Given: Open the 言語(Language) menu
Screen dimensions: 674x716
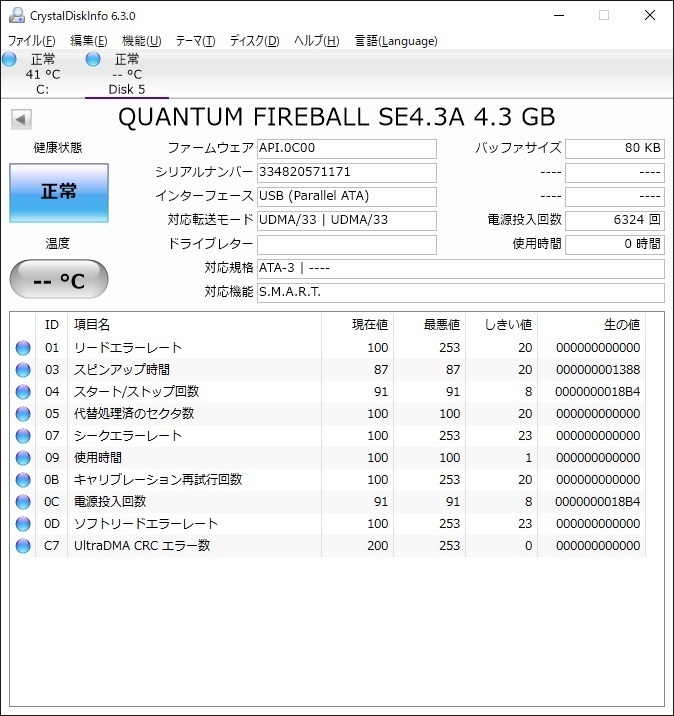Looking at the screenshot, I should point(396,41).
